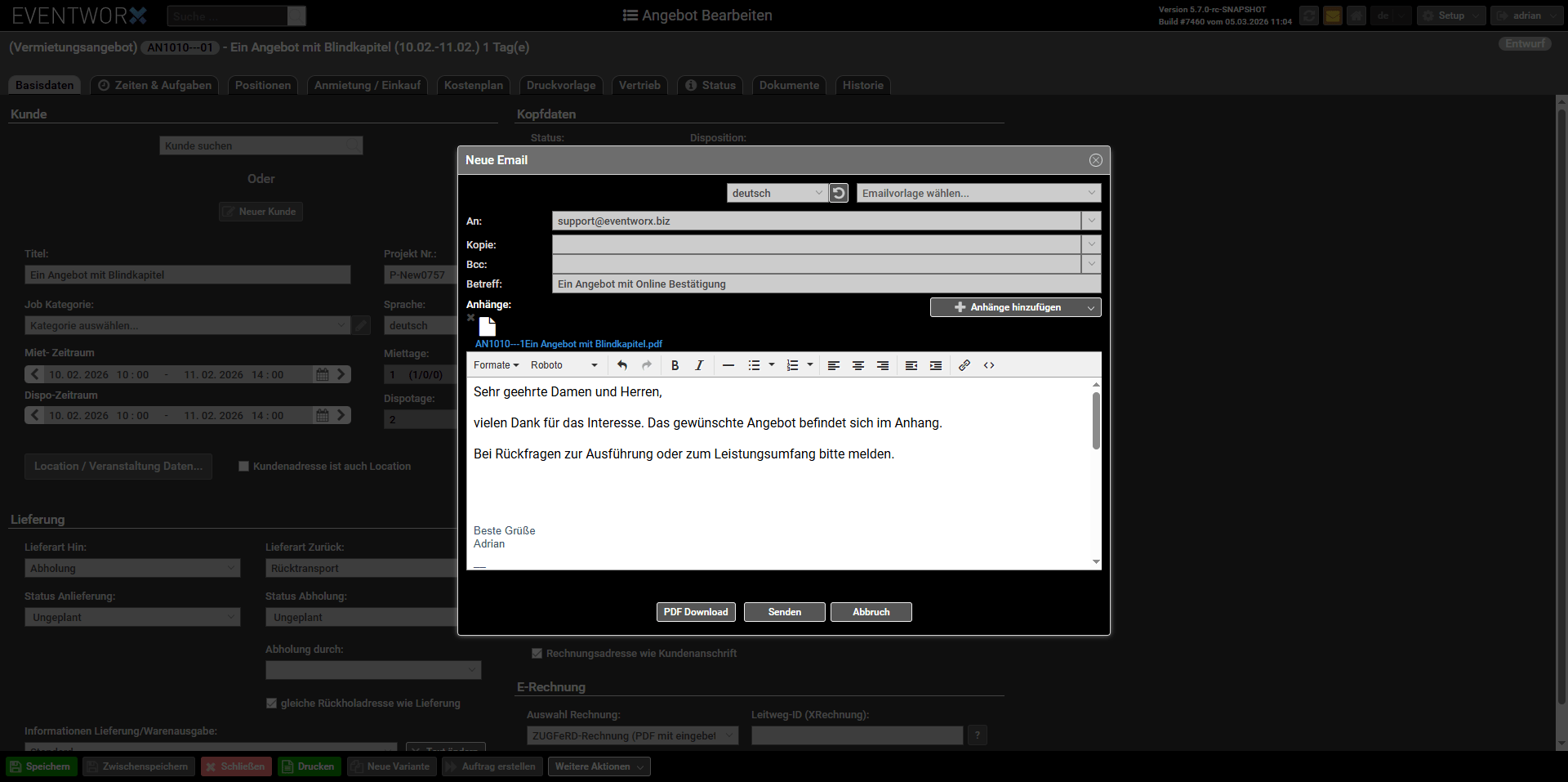Check 'Kundenadresse ist auch Location' box
The height and width of the screenshot is (782, 1568).
click(x=243, y=467)
